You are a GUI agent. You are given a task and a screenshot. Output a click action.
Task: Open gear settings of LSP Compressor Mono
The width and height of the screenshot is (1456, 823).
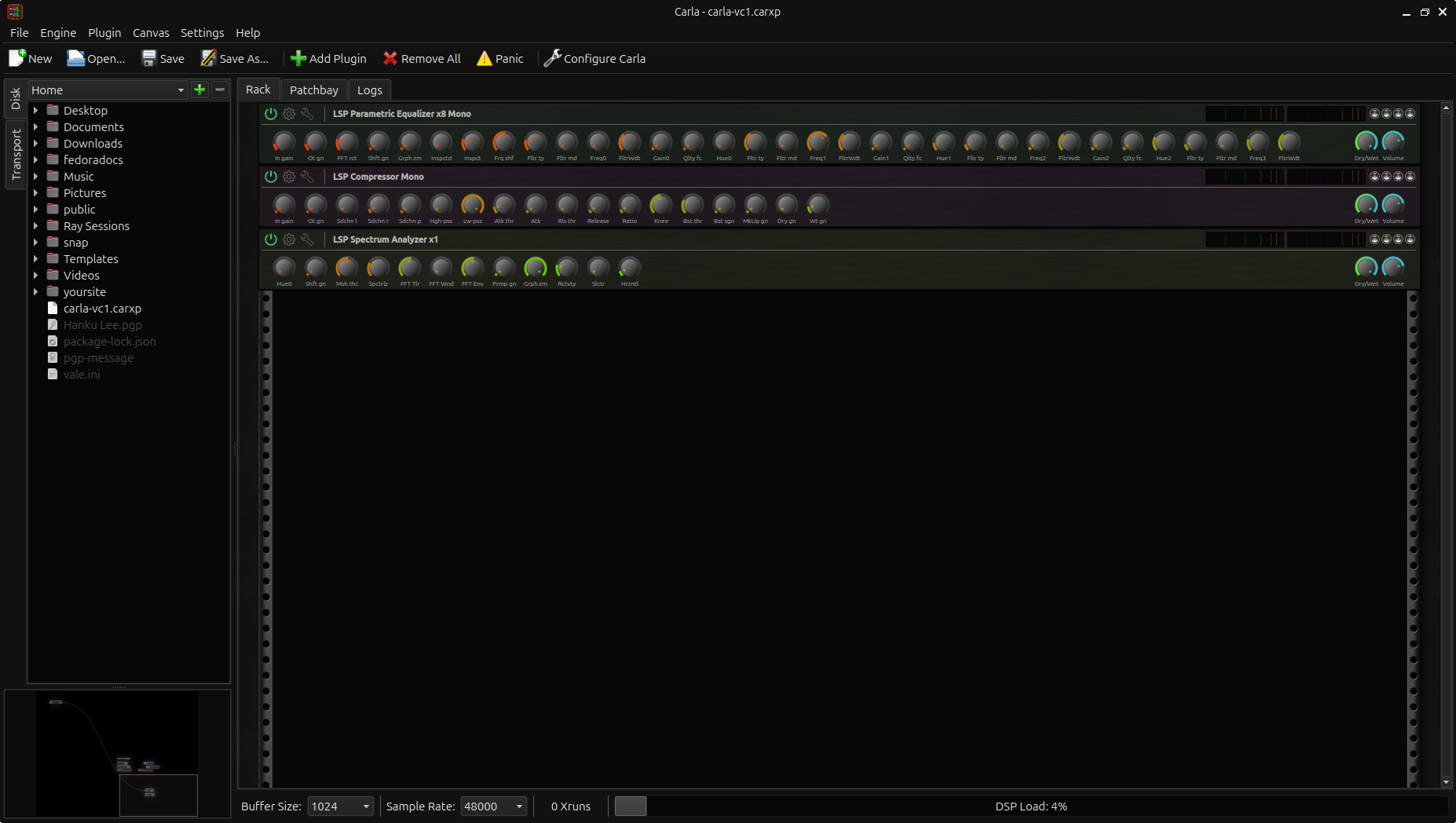click(289, 177)
